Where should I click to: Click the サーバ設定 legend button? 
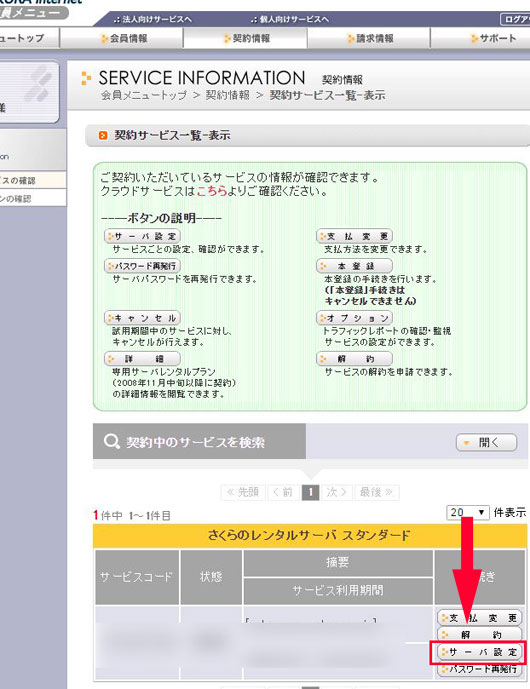pos(142,236)
